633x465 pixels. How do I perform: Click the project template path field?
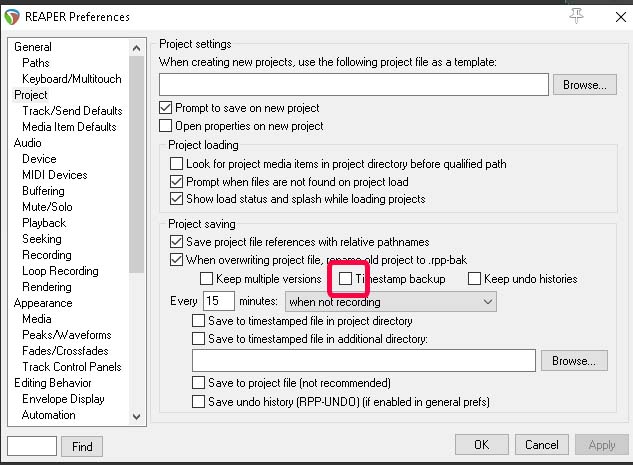pyautogui.click(x=354, y=85)
